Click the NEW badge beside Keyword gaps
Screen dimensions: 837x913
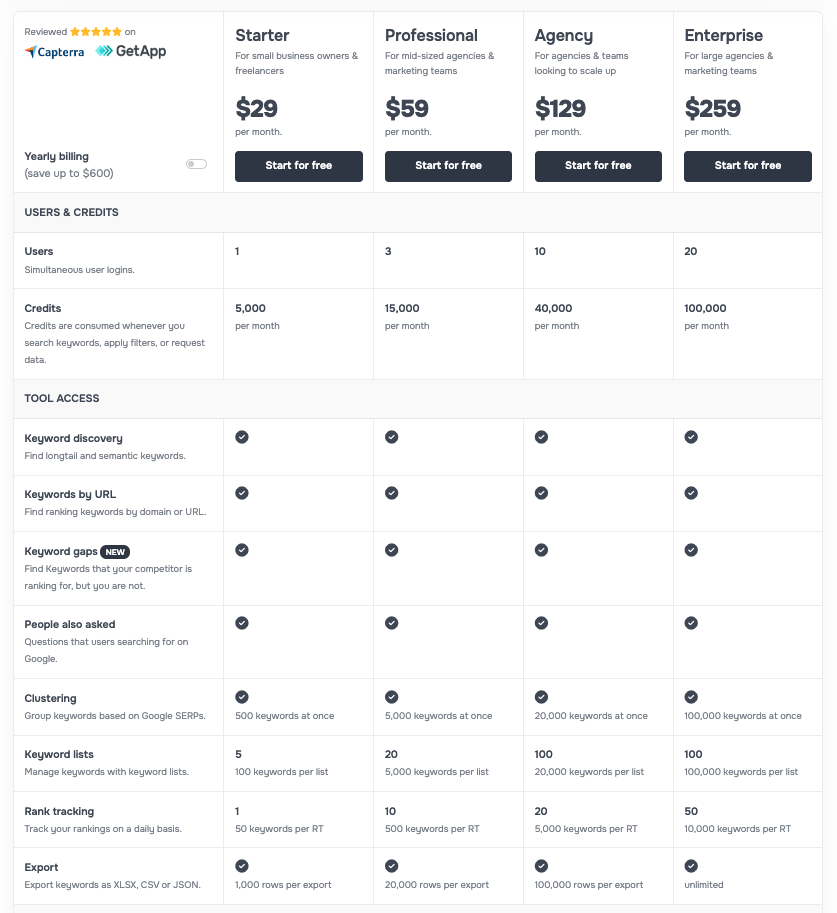[115, 552]
